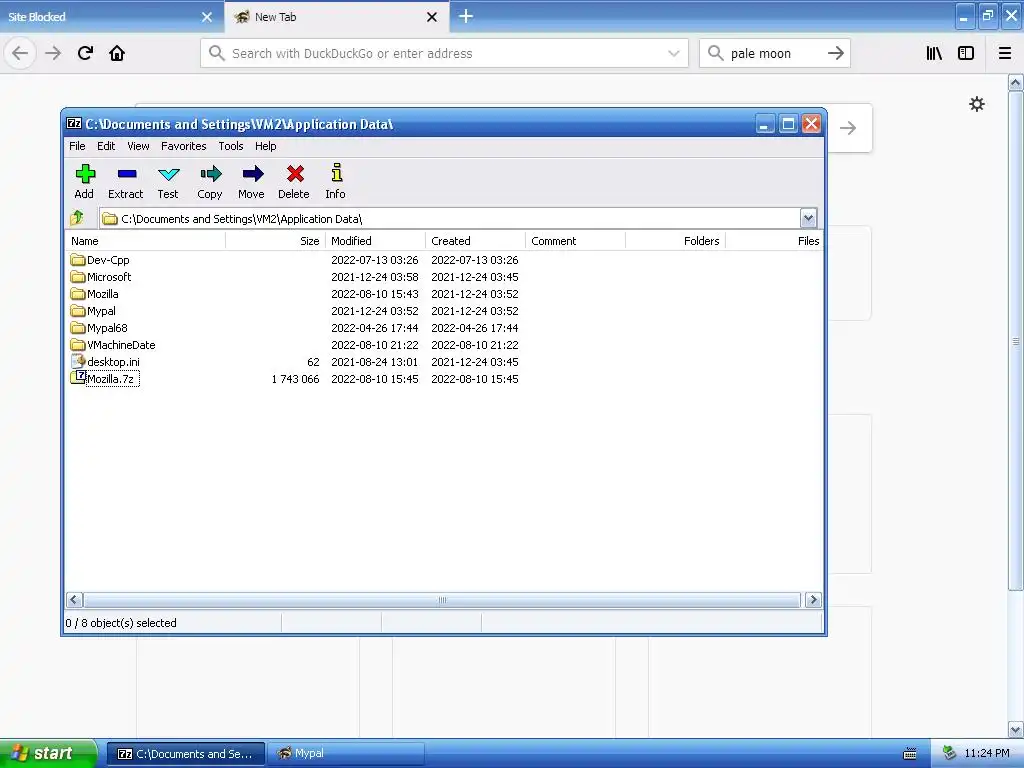Screen dimensions: 1024x768
Task: Click the Files column header
Action: pyautogui.click(x=775, y=241)
